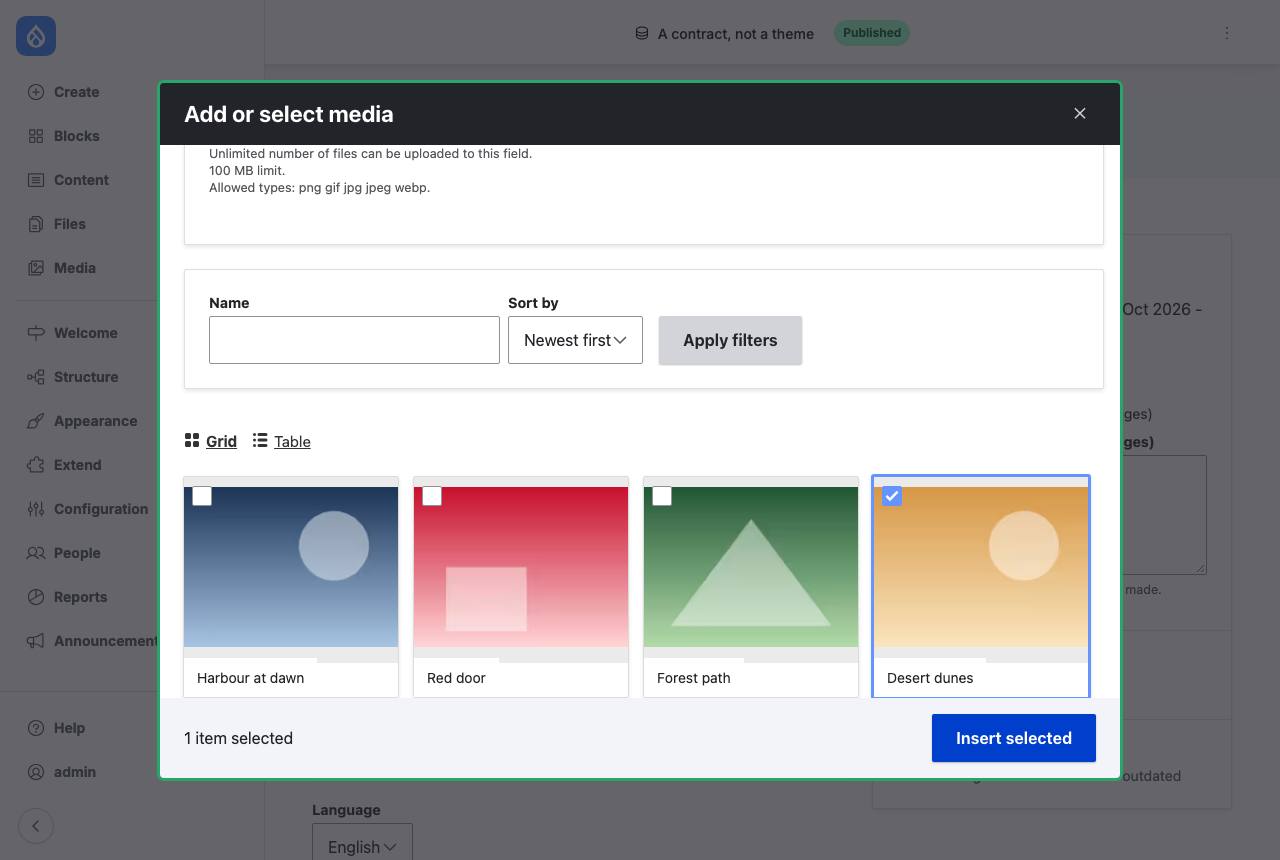1280x860 pixels.
Task: Click the Insert selected button
Action: [1014, 738]
